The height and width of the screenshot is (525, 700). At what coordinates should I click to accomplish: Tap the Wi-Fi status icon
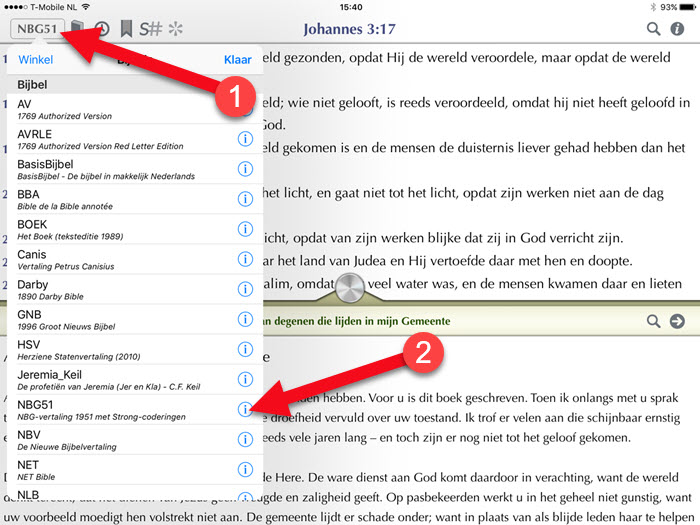(x=86, y=7)
